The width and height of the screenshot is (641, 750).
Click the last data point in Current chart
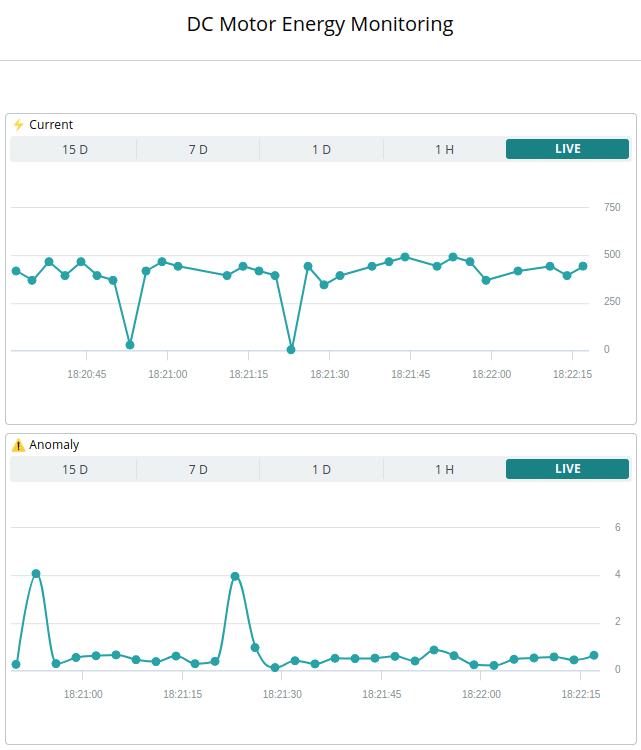pos(583,266)
